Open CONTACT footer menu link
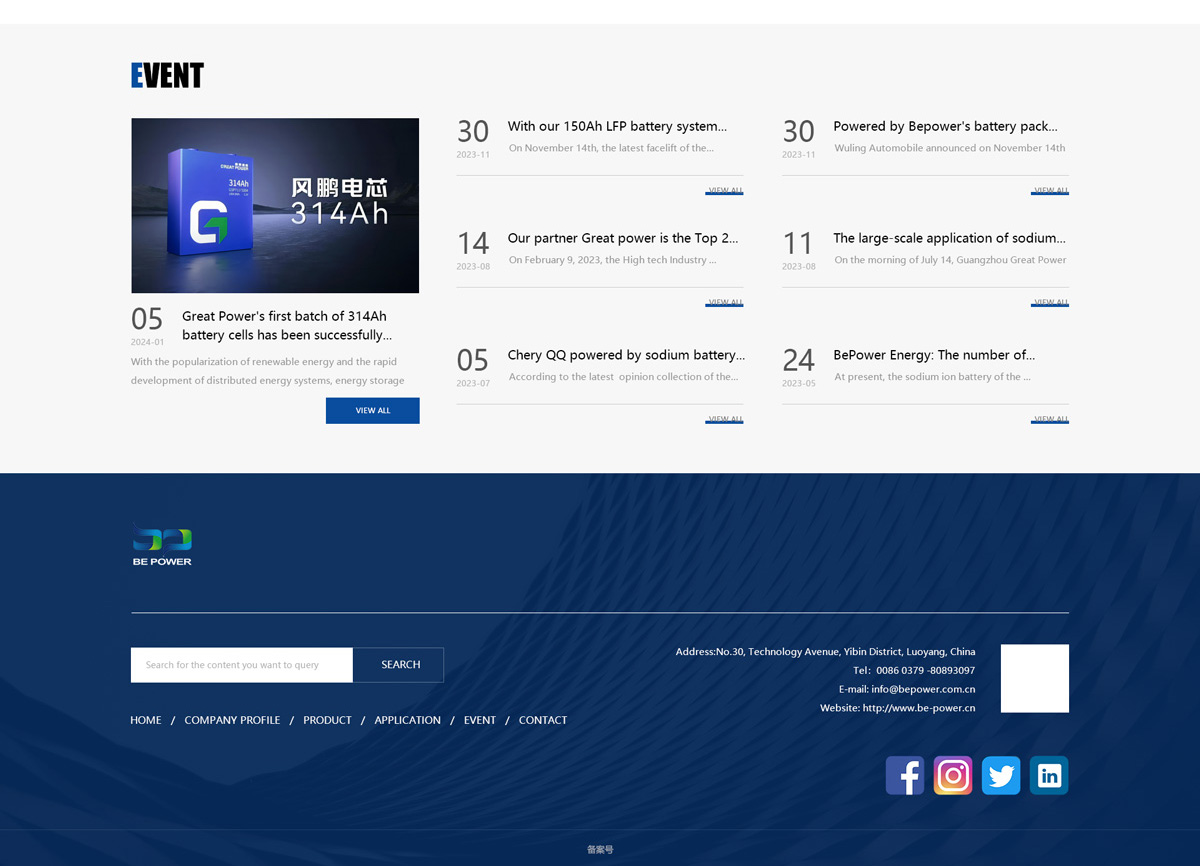 (x=543, y=720)
